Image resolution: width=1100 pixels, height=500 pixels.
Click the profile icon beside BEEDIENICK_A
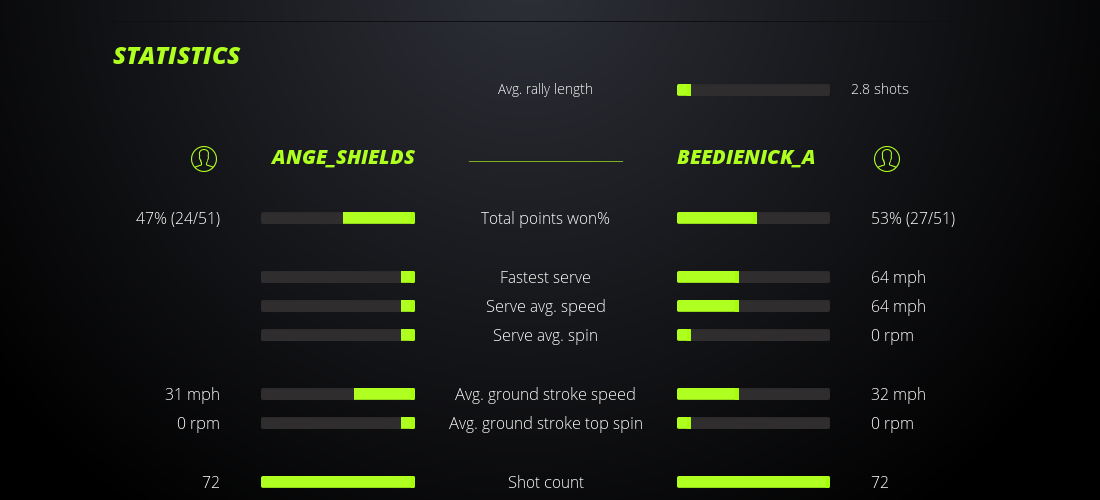point(887,158)
